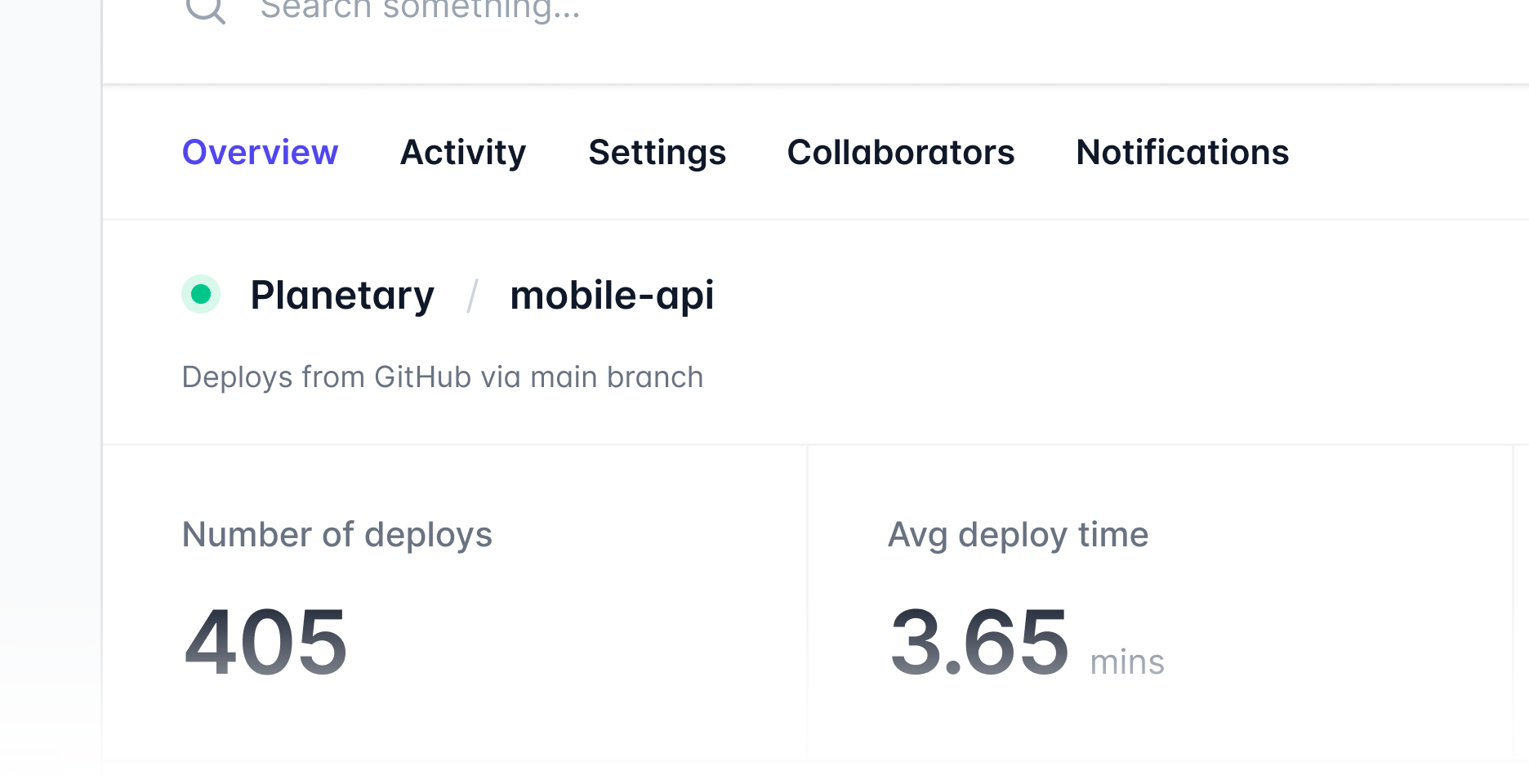
Task: Click the breadcrumb separator between Planetary and mobile-api
Action: (x=472, y=295)
